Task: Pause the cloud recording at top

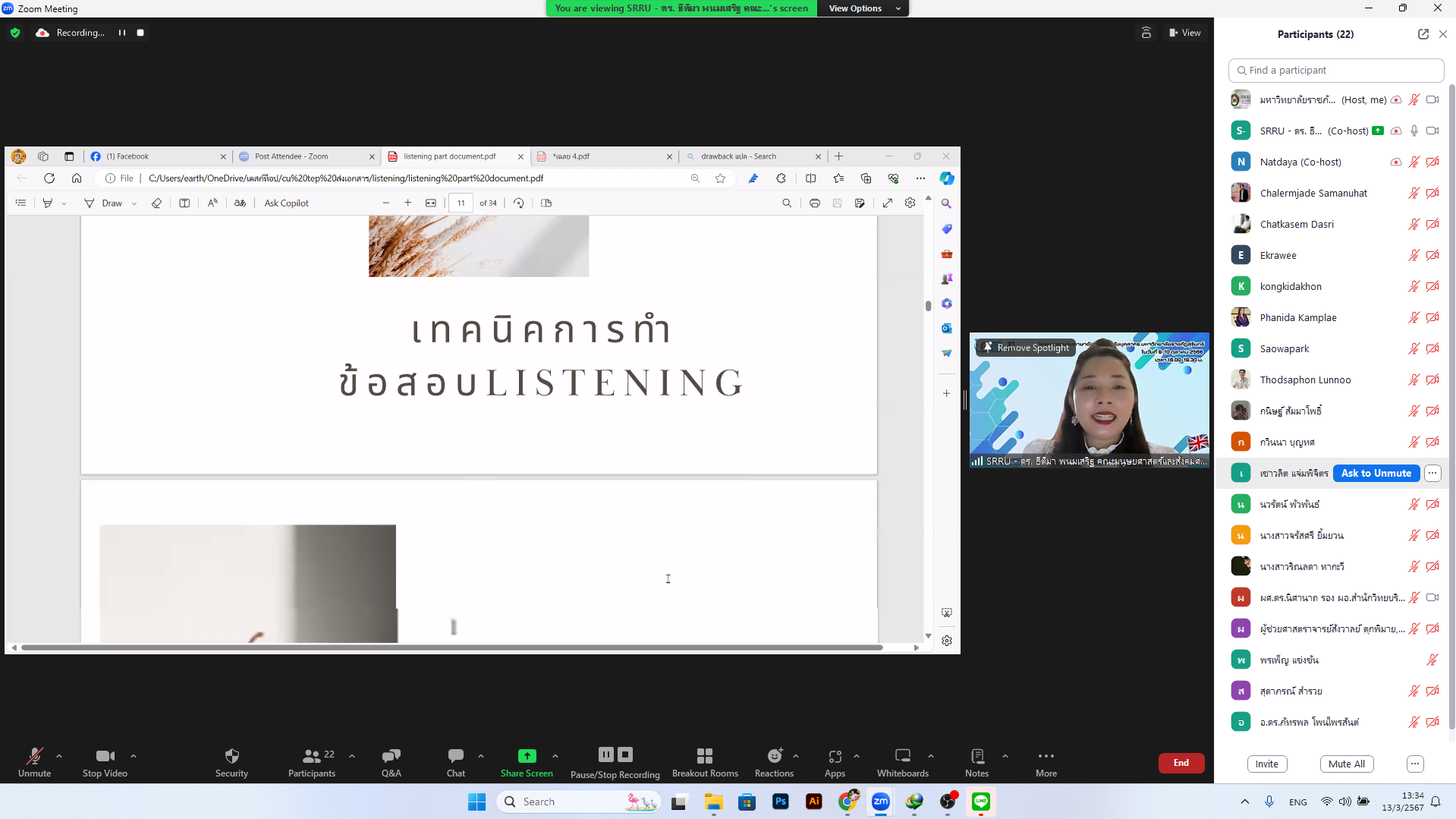Action: point(121,33)
